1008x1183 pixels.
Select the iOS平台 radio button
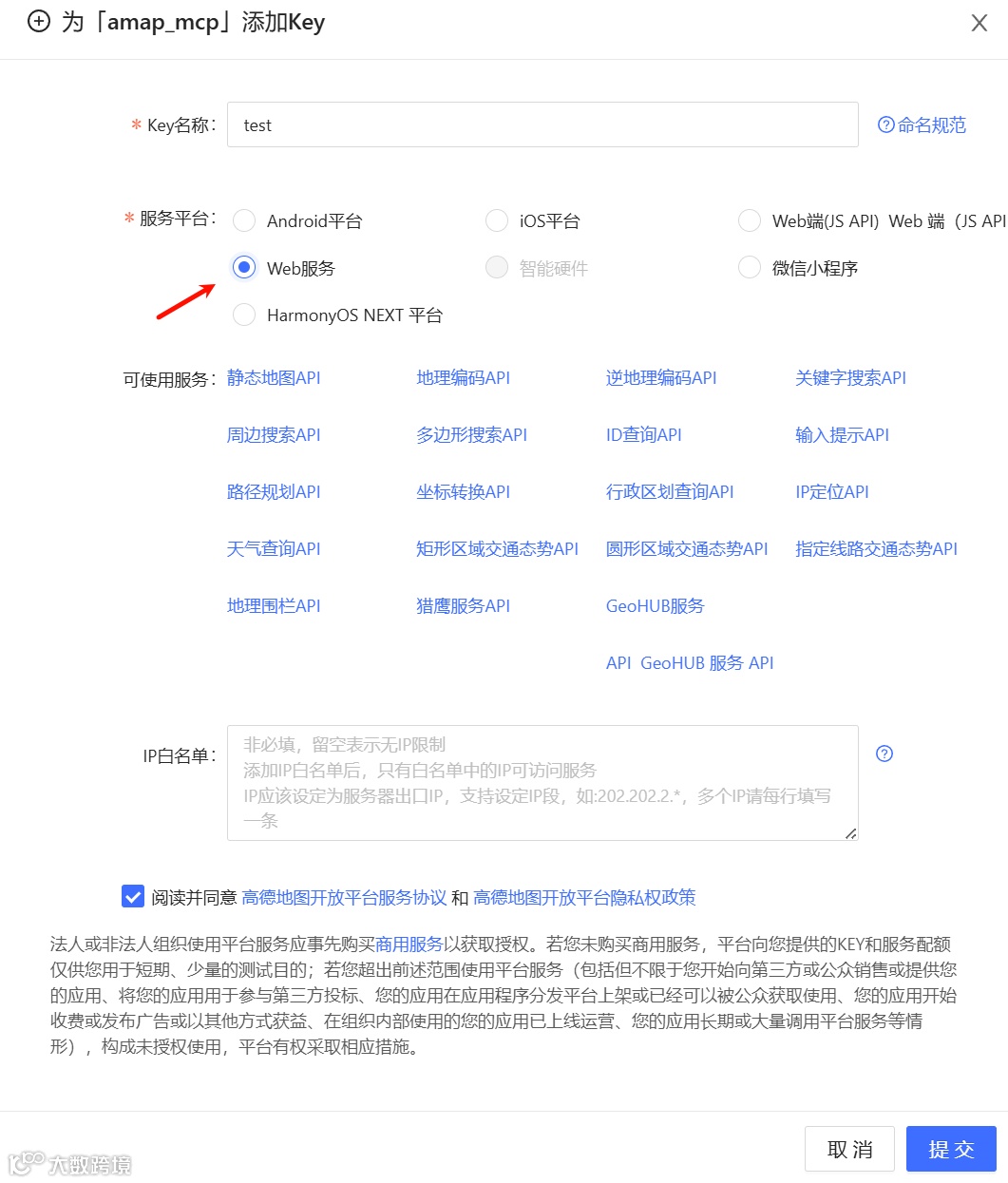pos(497,220)
